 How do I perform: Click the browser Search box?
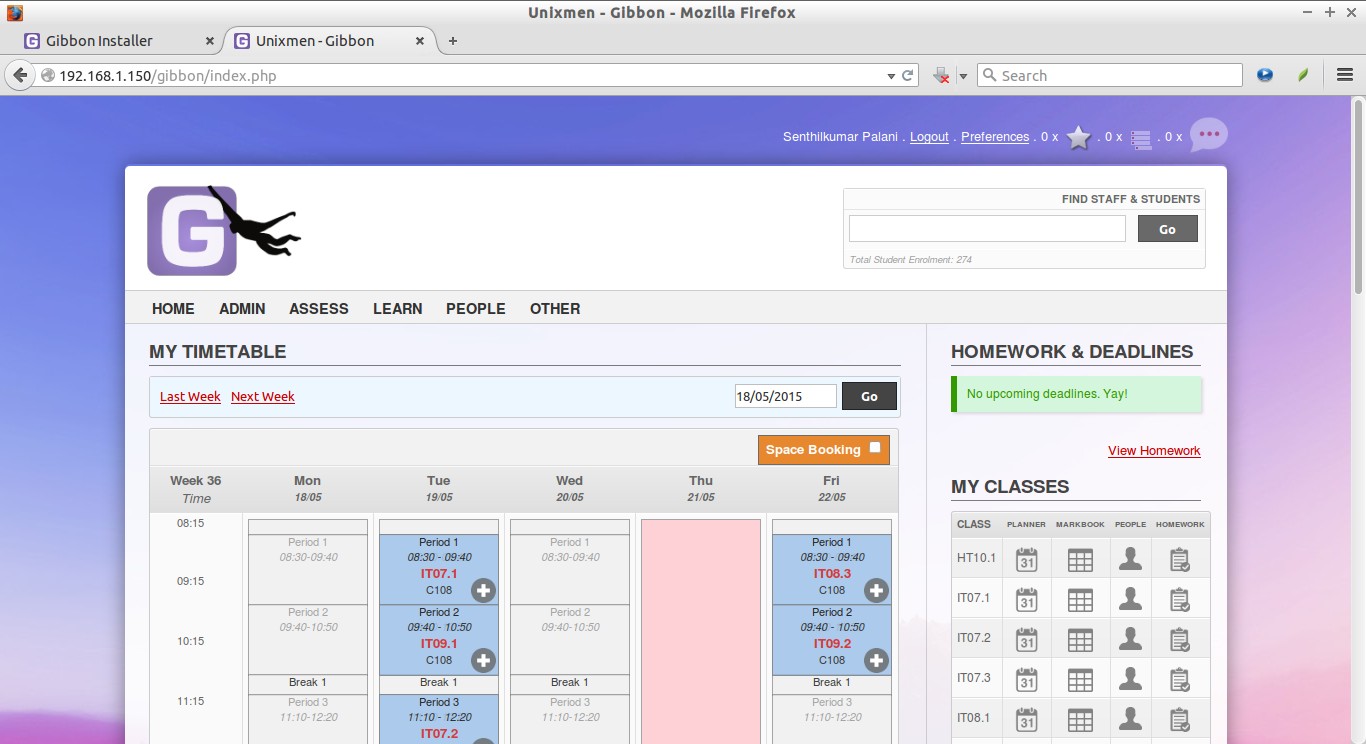[x=1110, y=75]
